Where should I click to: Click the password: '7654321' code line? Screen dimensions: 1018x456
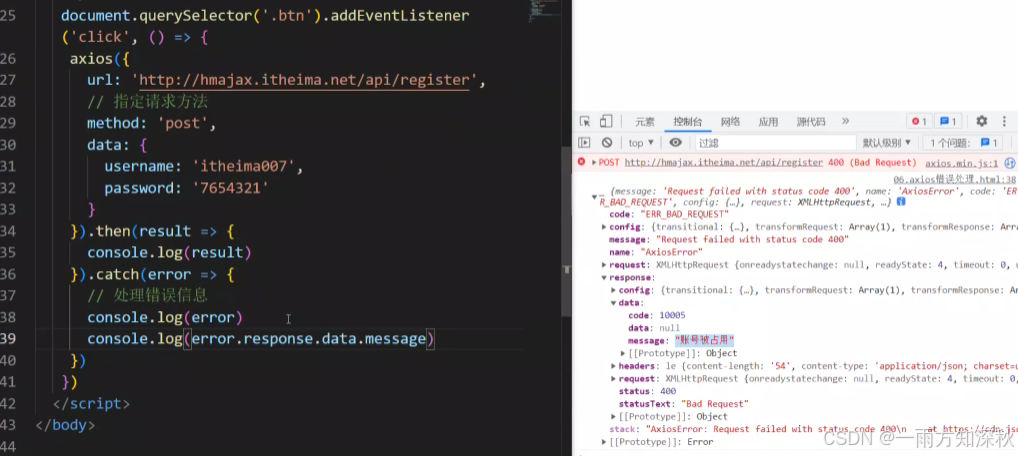[x=186, y=188]
